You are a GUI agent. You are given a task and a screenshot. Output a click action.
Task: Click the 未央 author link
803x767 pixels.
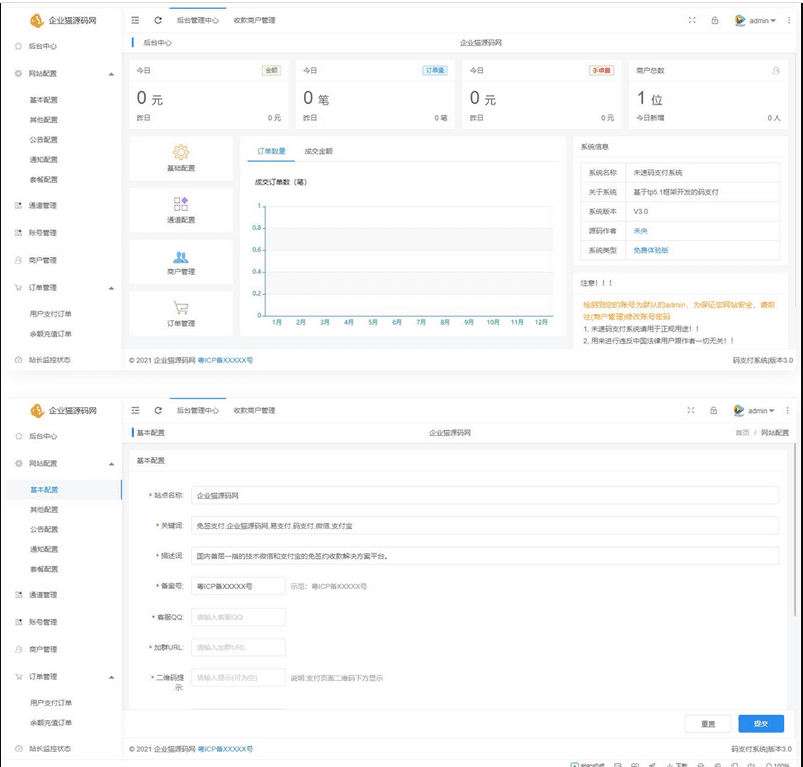point(640,231)
